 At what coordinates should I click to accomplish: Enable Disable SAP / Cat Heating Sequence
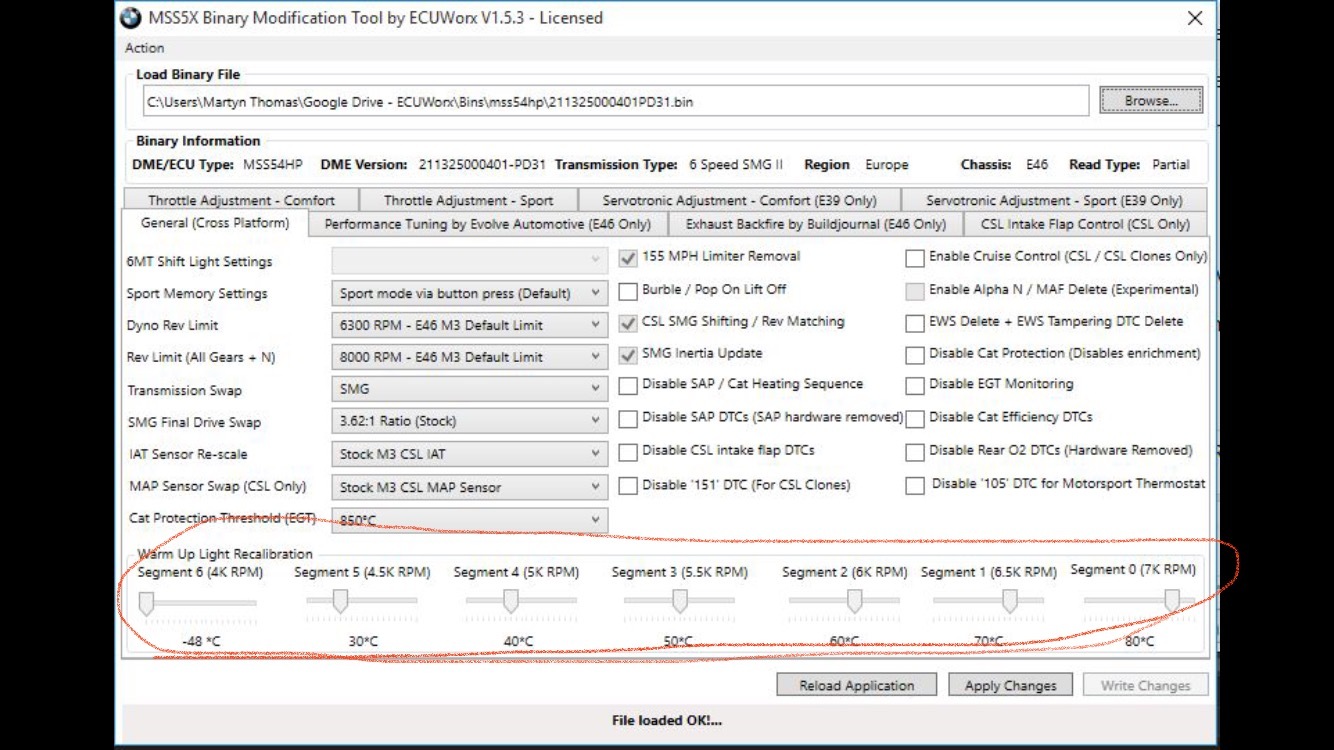[628, 386]
